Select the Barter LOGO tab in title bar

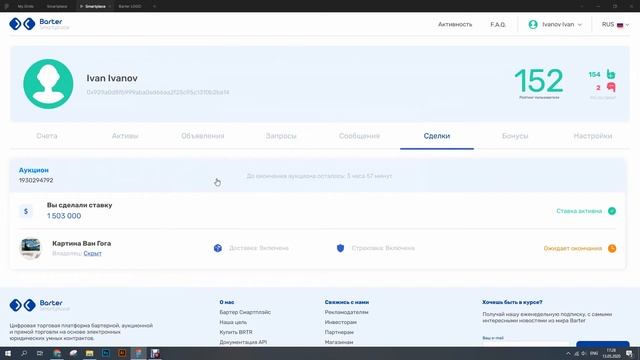click(x=130, y=7)
